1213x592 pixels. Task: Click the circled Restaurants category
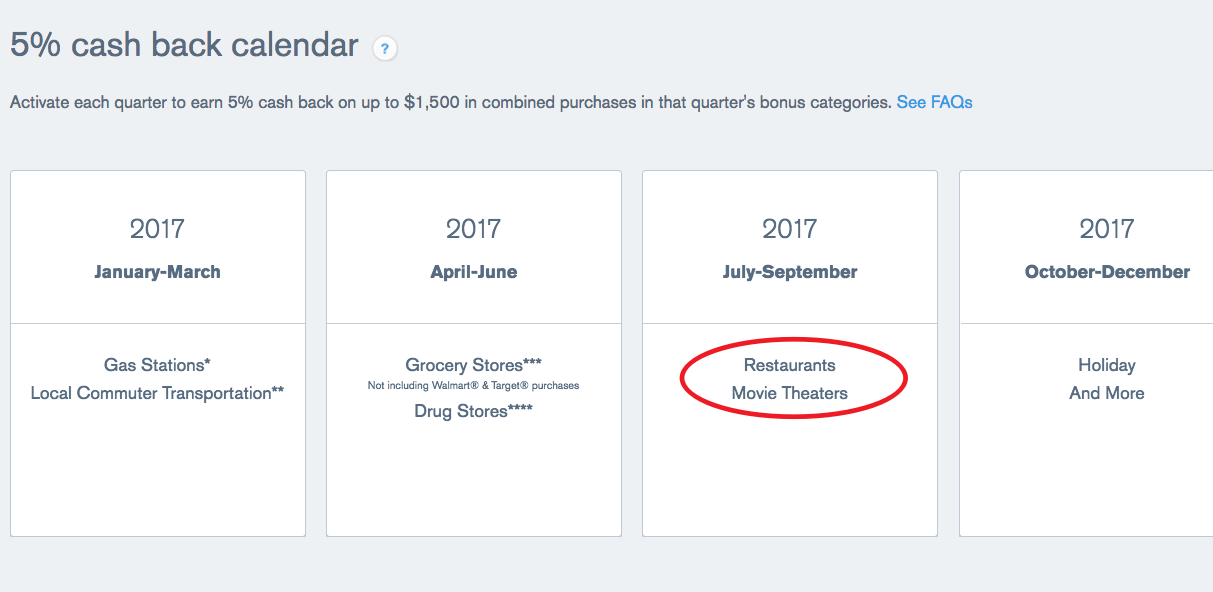[x=790, y=365]
